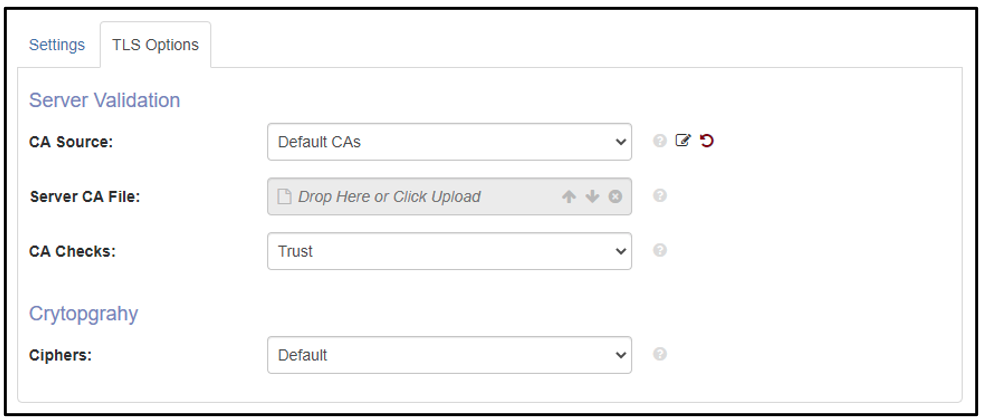Click the Ciphers field label
This screenshot has width=982, height=420.
pos(60,355)
